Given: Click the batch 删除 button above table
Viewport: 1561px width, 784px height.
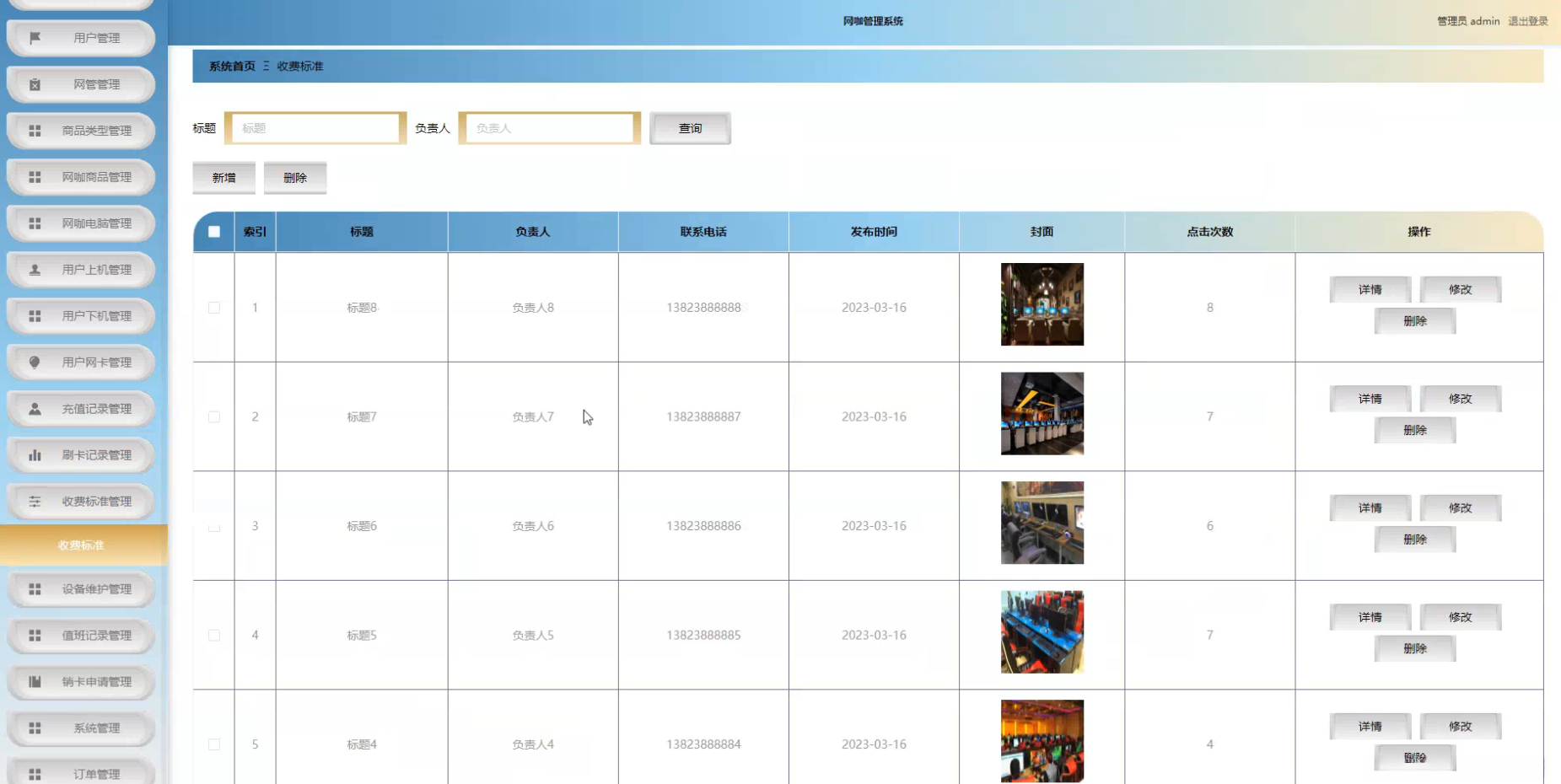Looking at the screenshot, I should [x=295, y=178].
